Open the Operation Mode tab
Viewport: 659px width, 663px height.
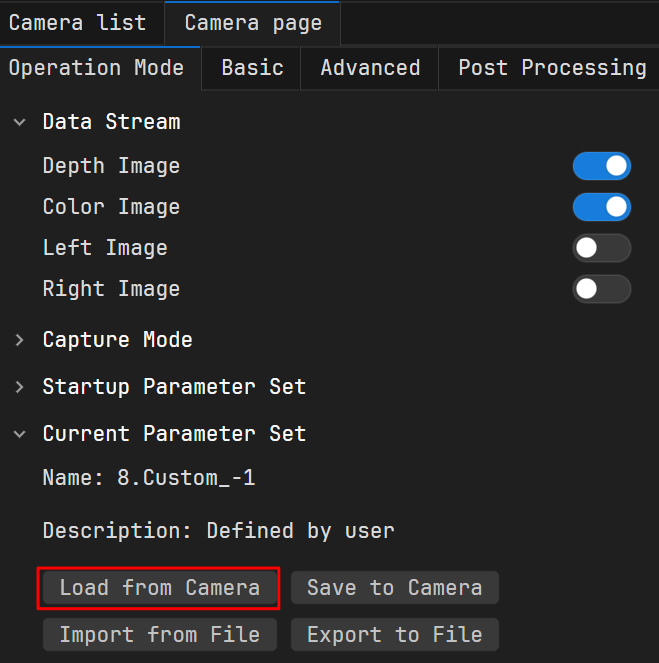tap(96, 68)
